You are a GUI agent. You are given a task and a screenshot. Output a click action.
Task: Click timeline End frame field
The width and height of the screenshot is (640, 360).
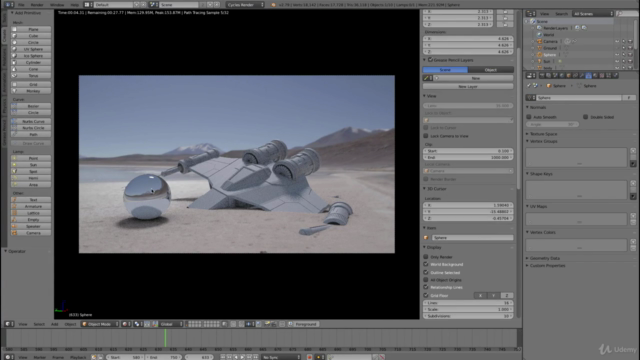tap(164, 357)
